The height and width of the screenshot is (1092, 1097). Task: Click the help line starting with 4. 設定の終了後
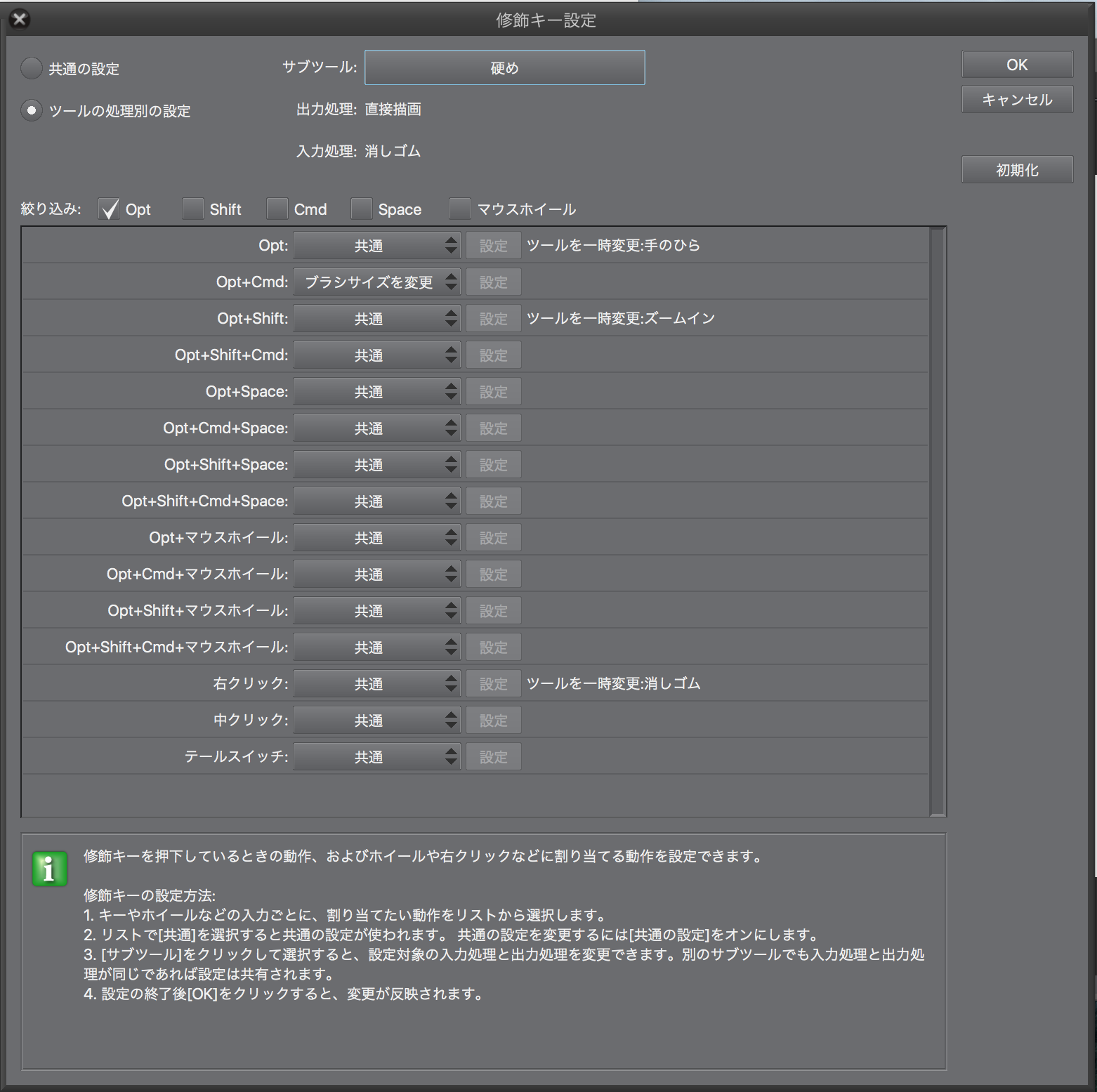284,994
